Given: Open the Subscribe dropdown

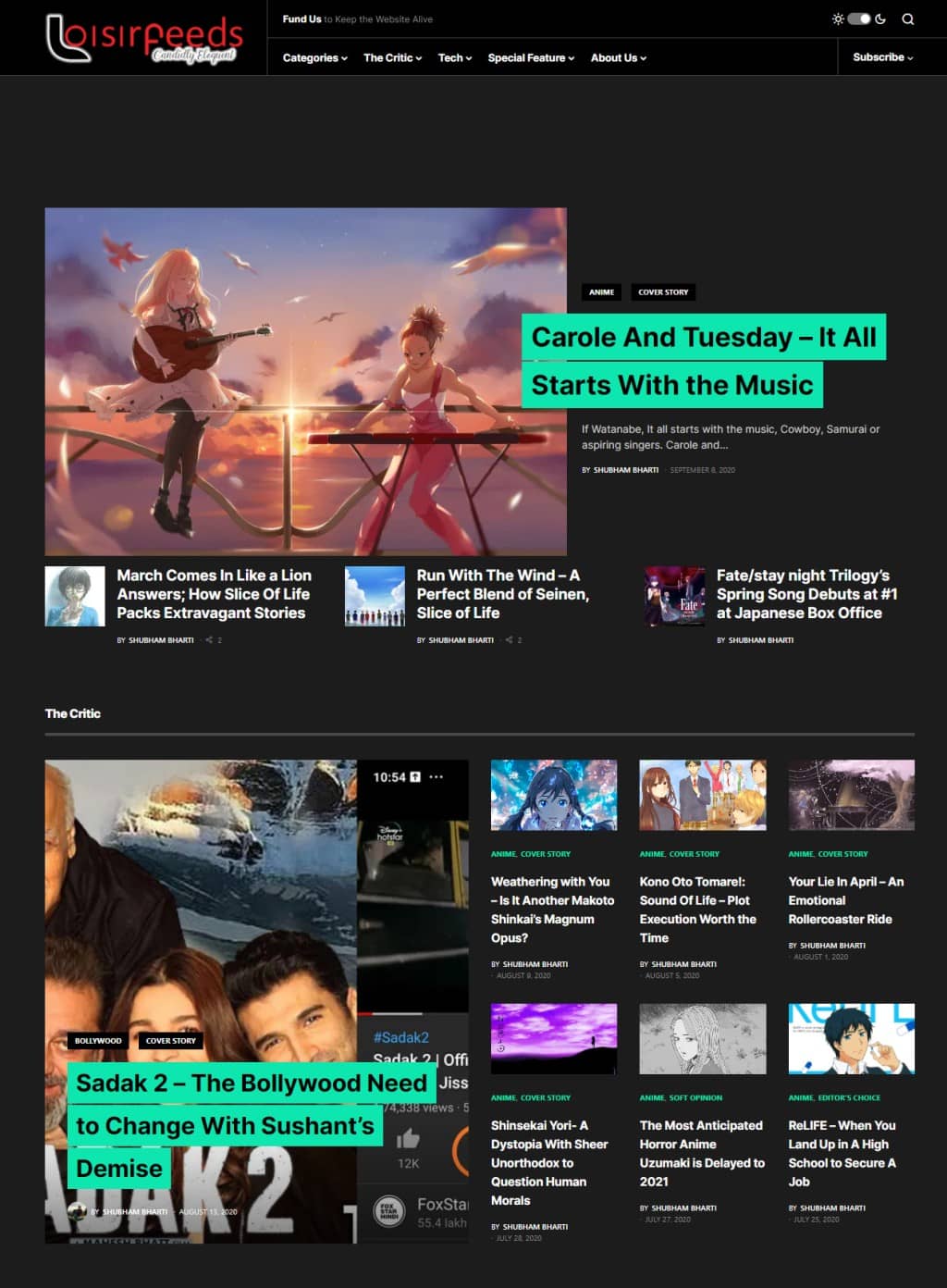Looking at the screenshot, I should (883, 57).
